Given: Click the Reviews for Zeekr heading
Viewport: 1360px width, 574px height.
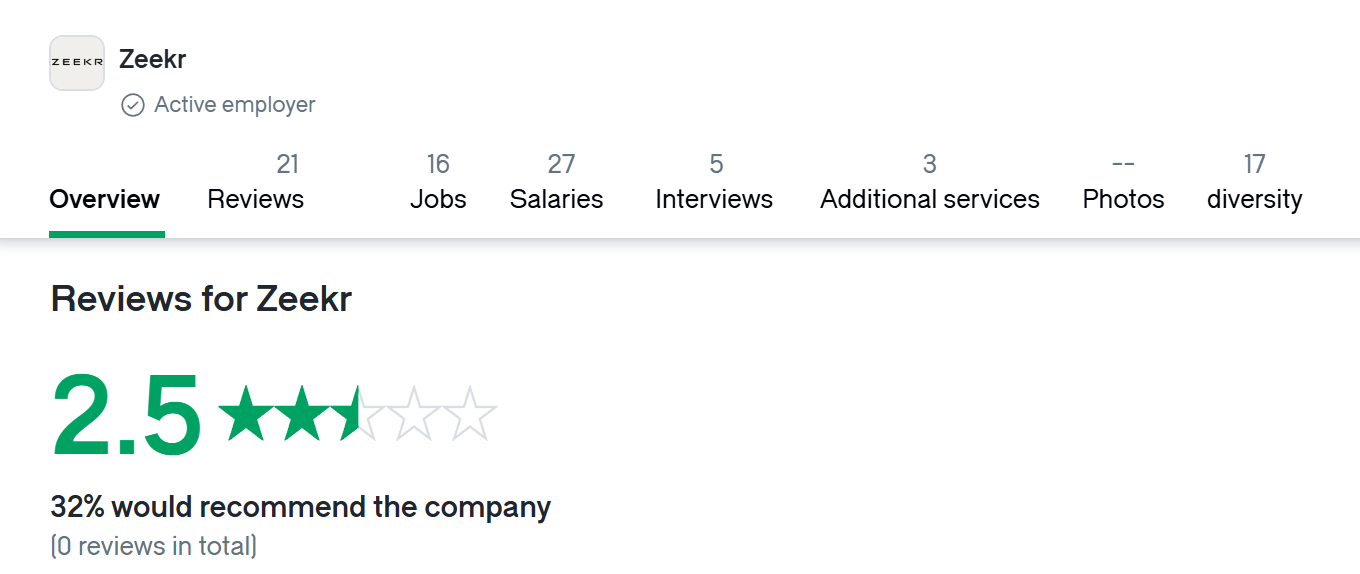Looking at the screenshot, I should (x=201, y=299).
